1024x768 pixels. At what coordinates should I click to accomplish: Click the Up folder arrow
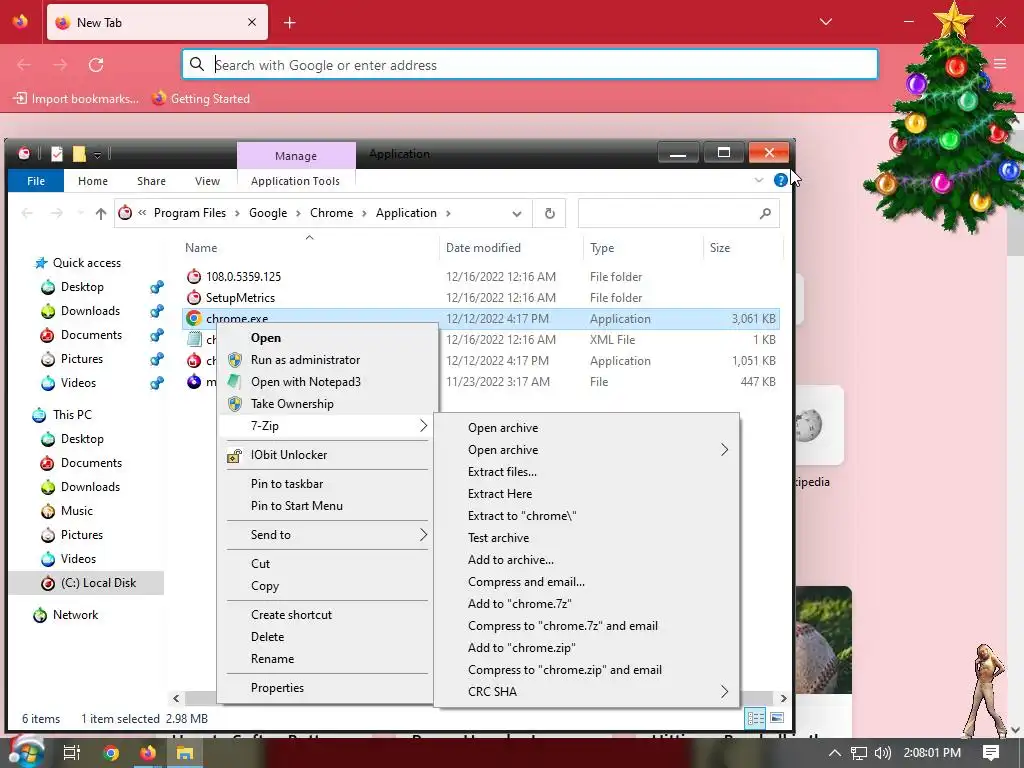coord(101,214)
